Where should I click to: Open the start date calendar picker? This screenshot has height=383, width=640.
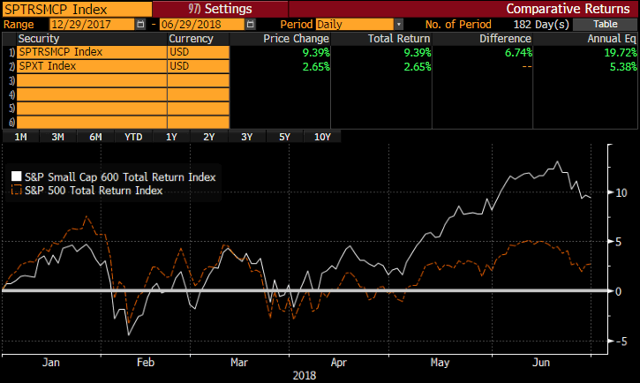tap(140, 24)
